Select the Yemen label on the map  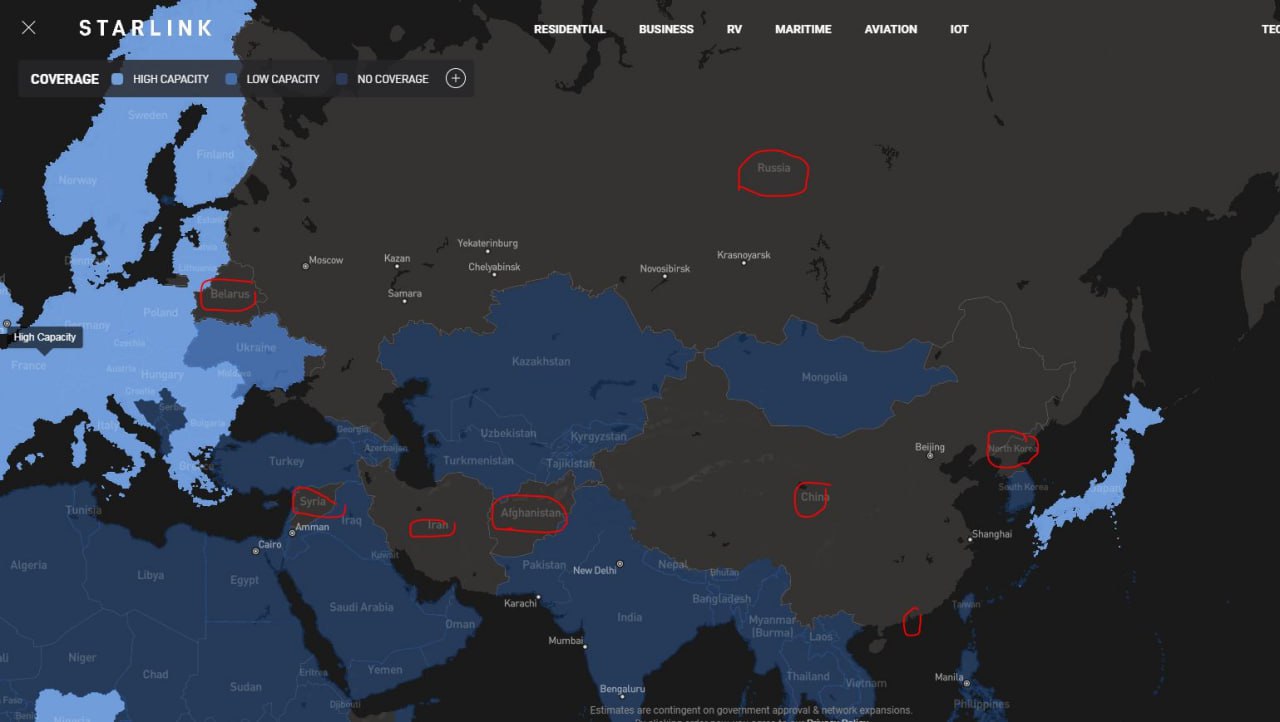(x=385, y=669)
